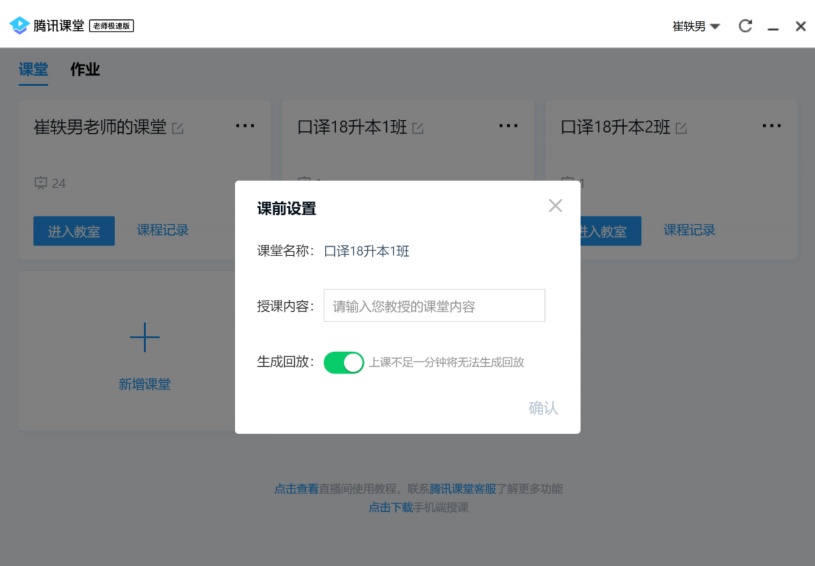The height and width of the screenshot is (566, 815).
Task: Open the 腾讯课堂客服 link
Action: [x=463, y=489]
